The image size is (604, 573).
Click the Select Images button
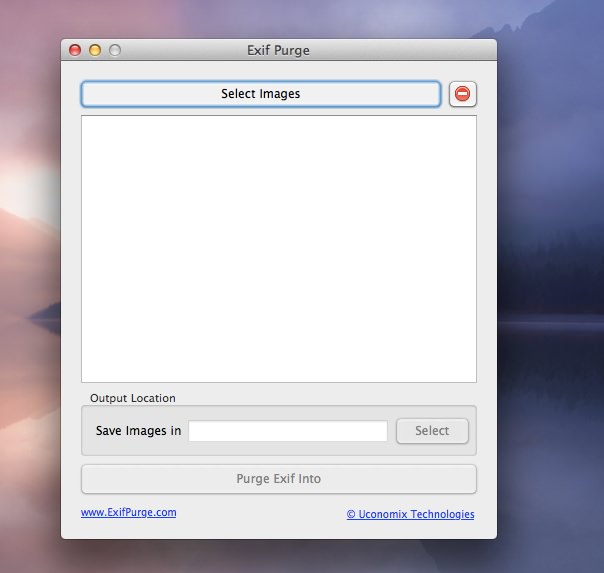click(261, 94)
